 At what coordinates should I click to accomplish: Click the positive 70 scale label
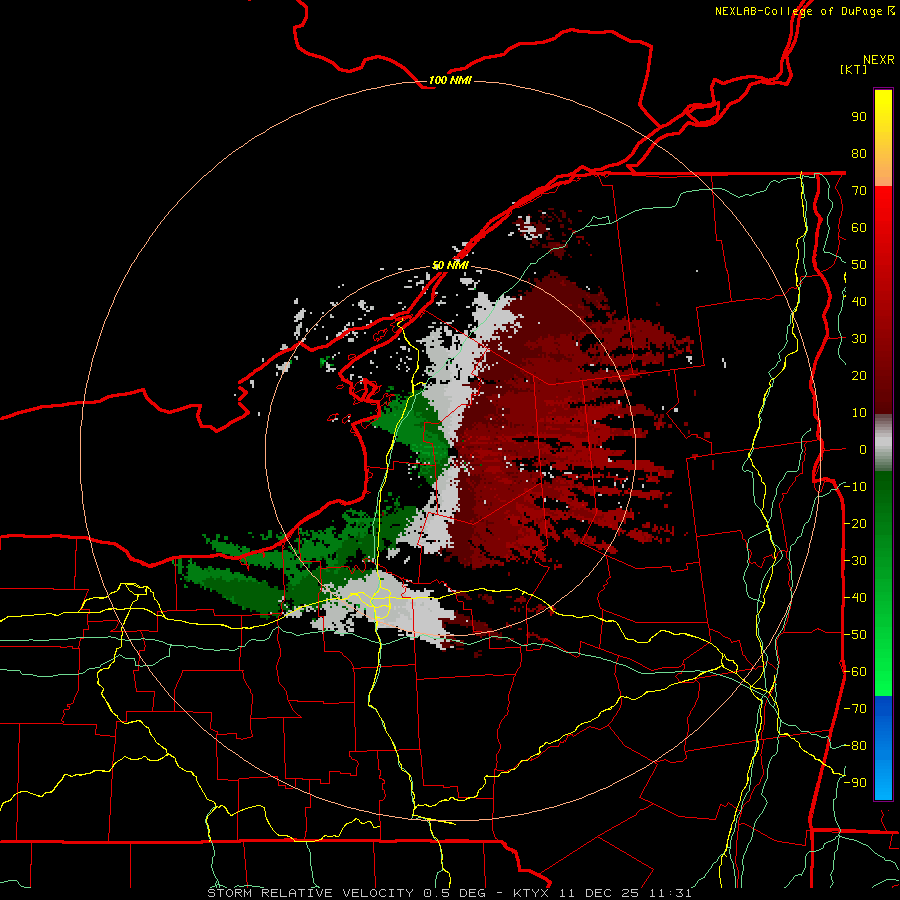click(x=859, y=191)
